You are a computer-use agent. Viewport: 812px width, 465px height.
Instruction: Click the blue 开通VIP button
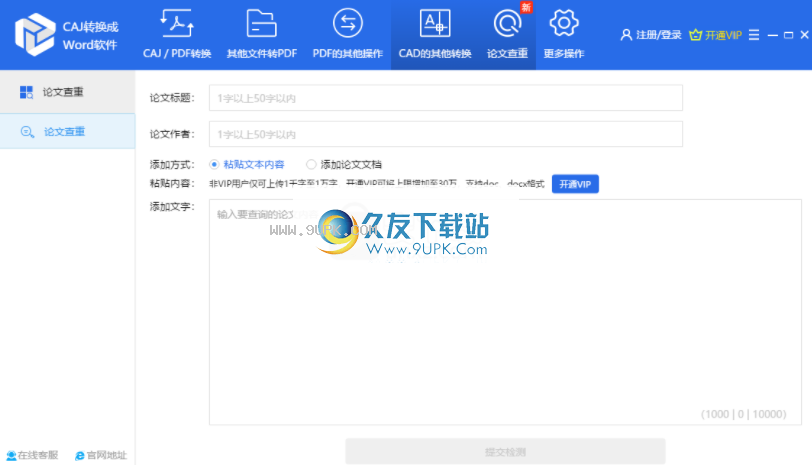(575, 184)
